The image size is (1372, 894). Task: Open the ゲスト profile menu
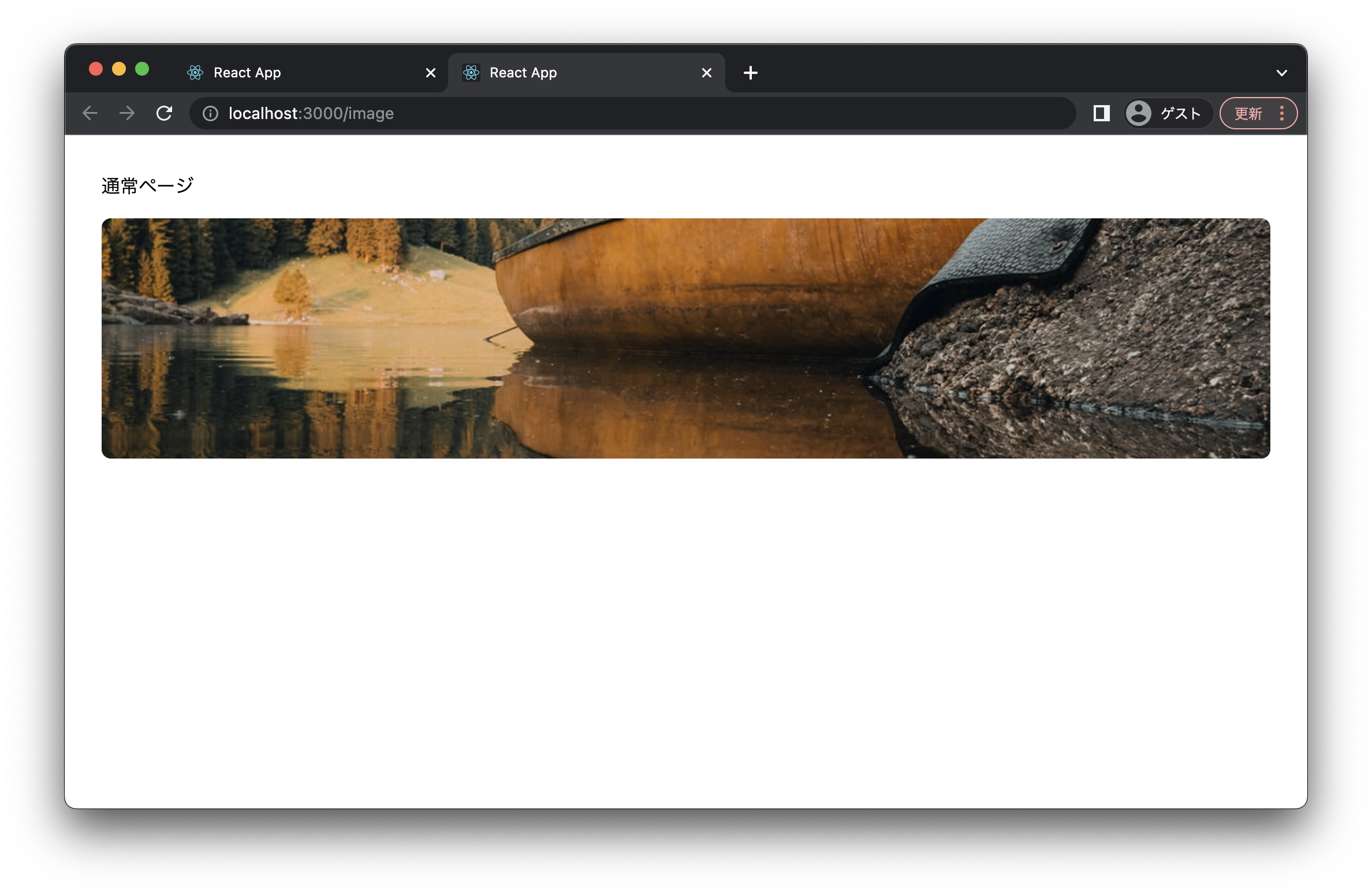1168,113
